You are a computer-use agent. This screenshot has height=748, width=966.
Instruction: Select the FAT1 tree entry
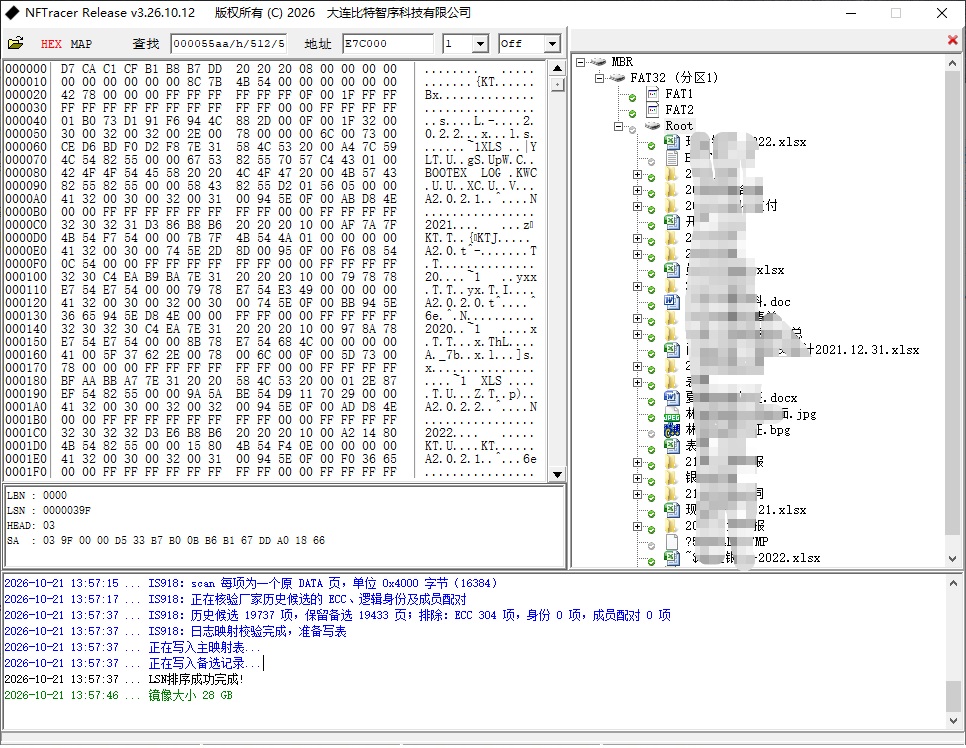(678, 94)
